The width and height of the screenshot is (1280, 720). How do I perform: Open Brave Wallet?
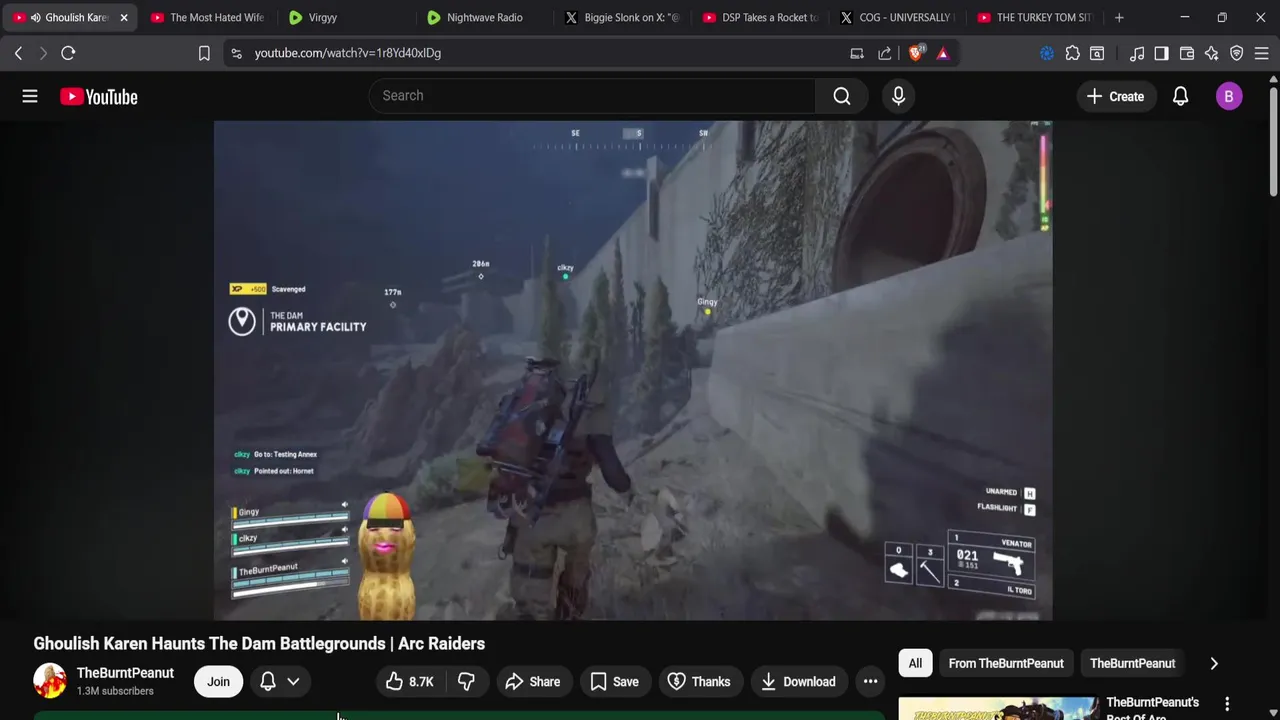(1187, 53)
